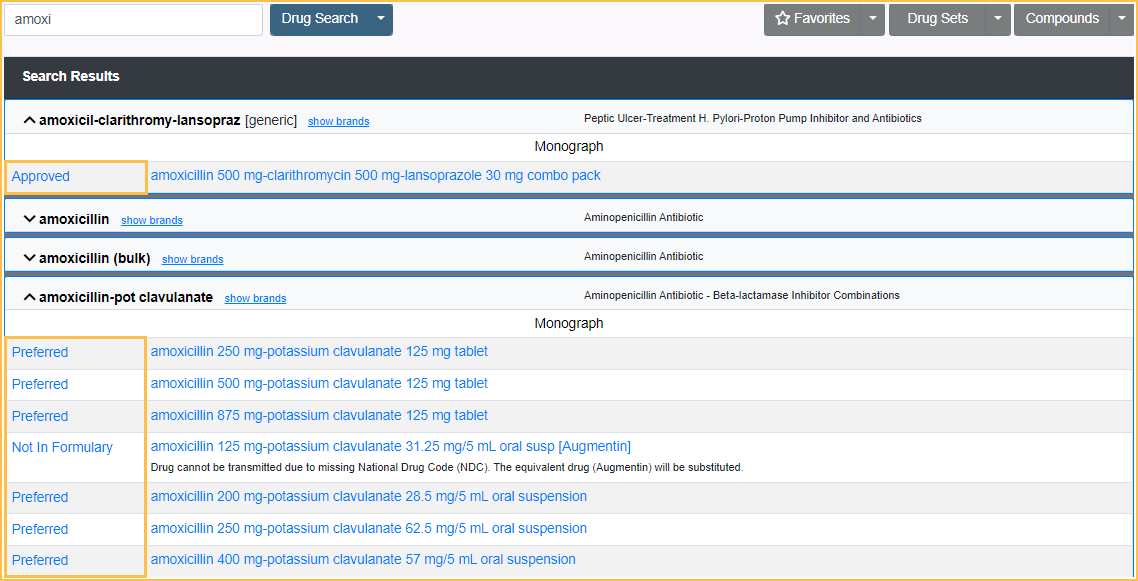Viewport: 1138px width, 581px height.
Task: Click the Drug Search button
Action: coord(319,19)
